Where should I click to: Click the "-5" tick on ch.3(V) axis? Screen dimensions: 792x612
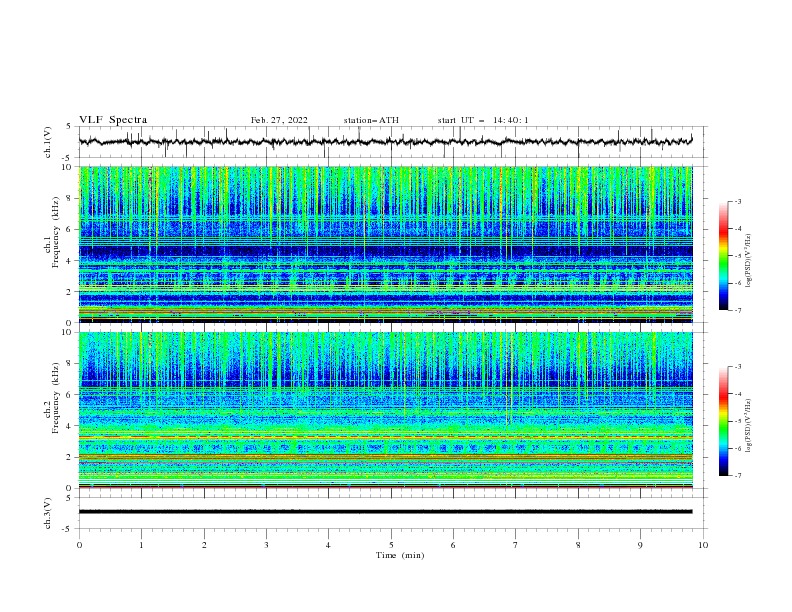tap(67, 529)
